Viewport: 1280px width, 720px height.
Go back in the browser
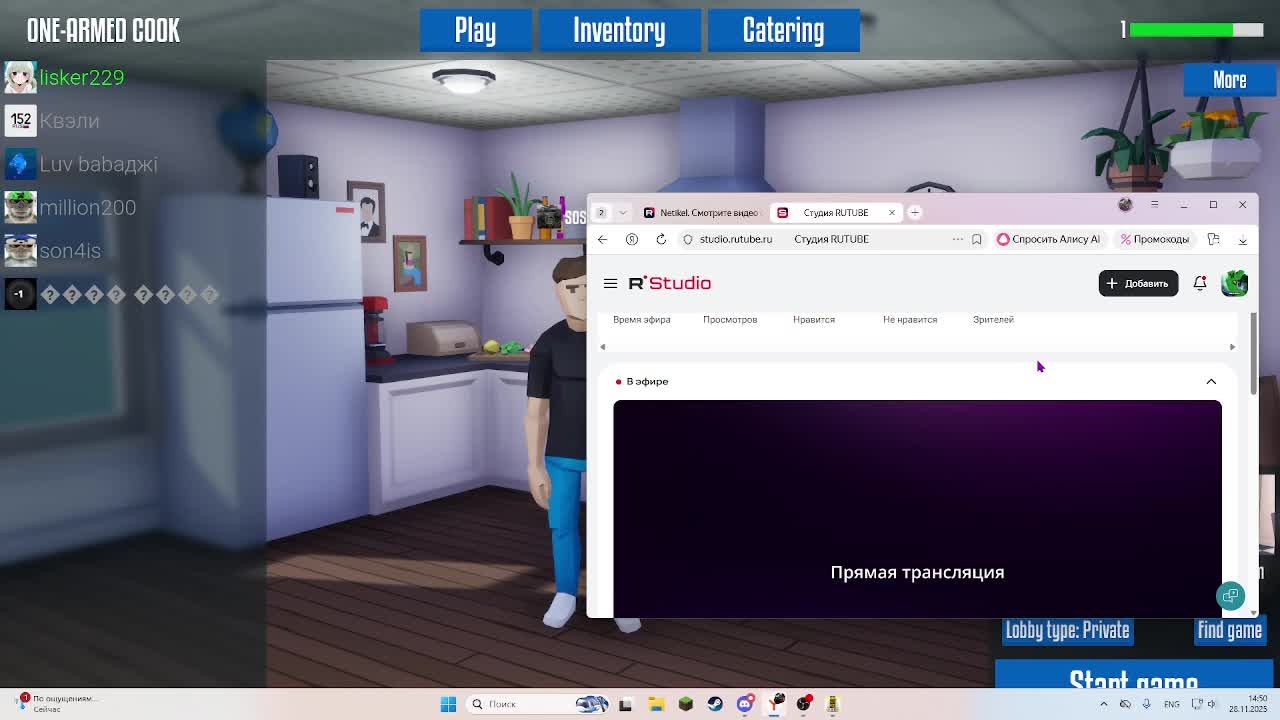pos(602,239)
